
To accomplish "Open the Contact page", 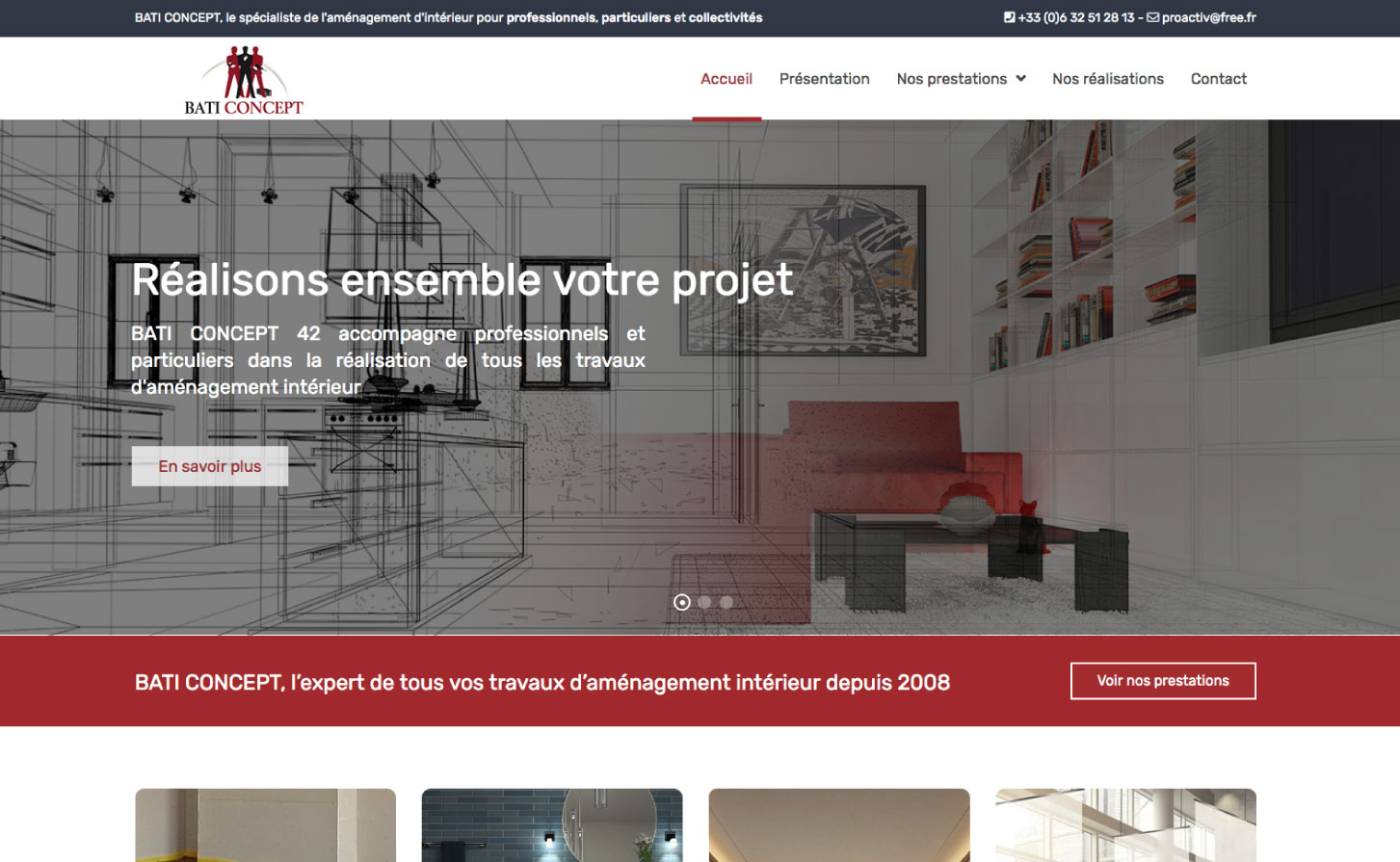I will (1219, 79).
